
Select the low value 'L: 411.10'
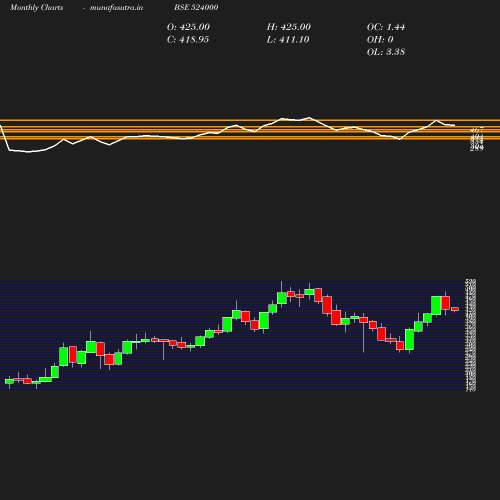(288, 40)
